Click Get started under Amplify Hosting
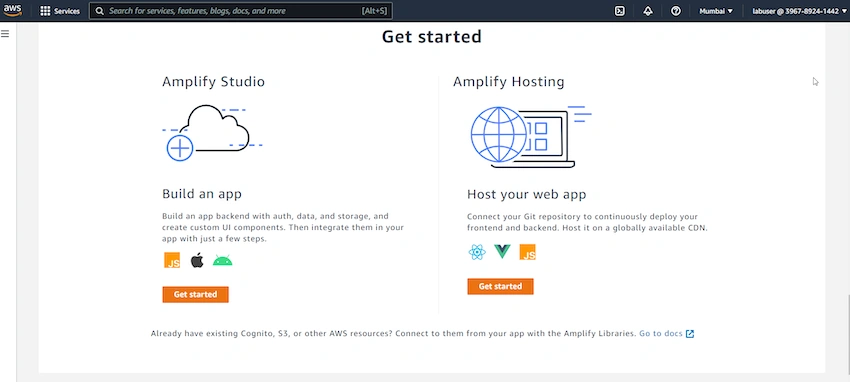 (x=500, y=286)
